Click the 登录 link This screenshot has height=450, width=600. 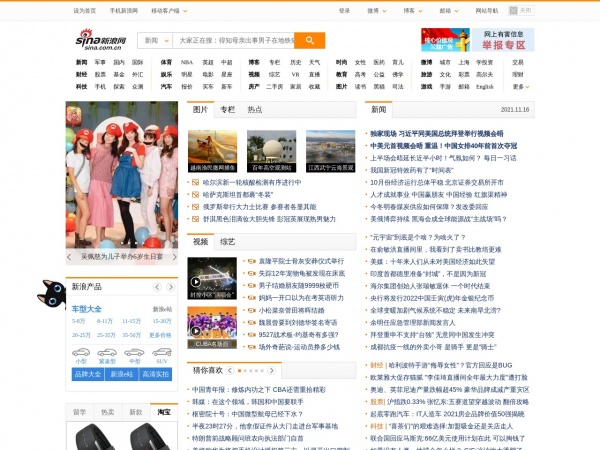click(344, 11)
